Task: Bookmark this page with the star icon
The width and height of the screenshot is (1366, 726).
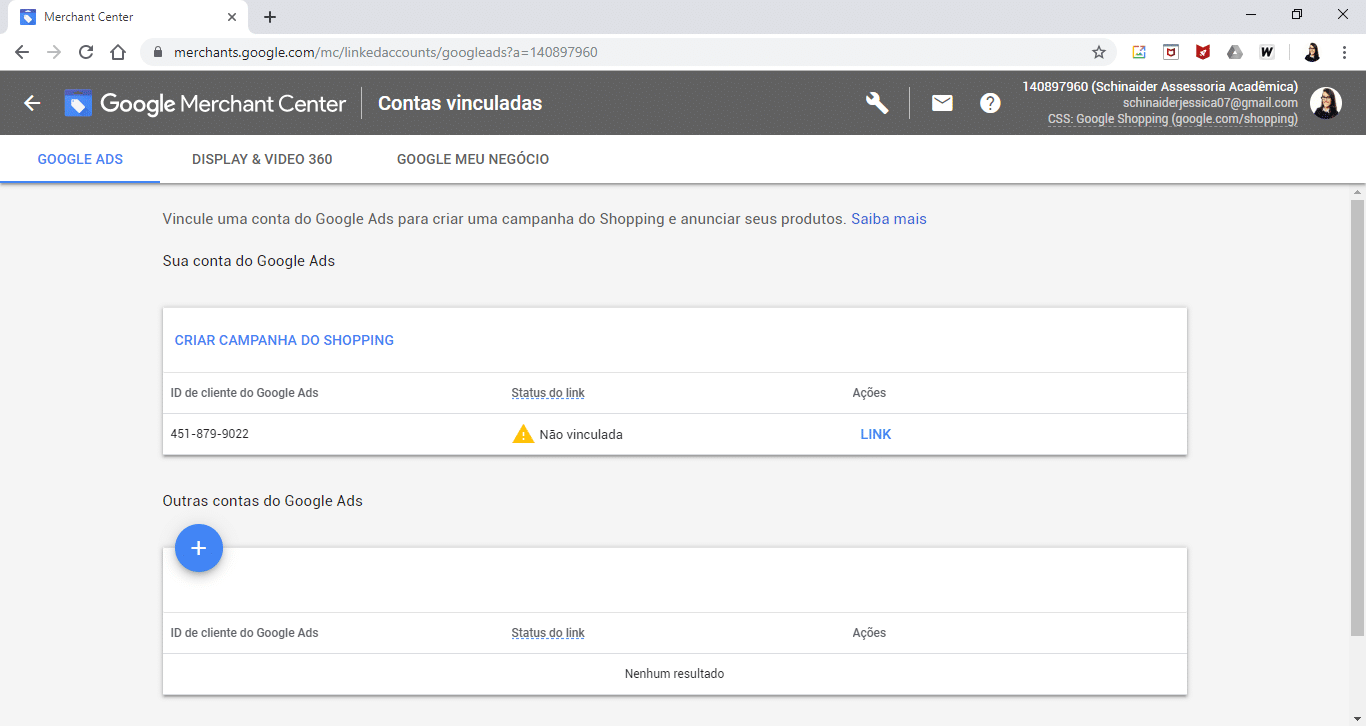Action: [1099, 52]
